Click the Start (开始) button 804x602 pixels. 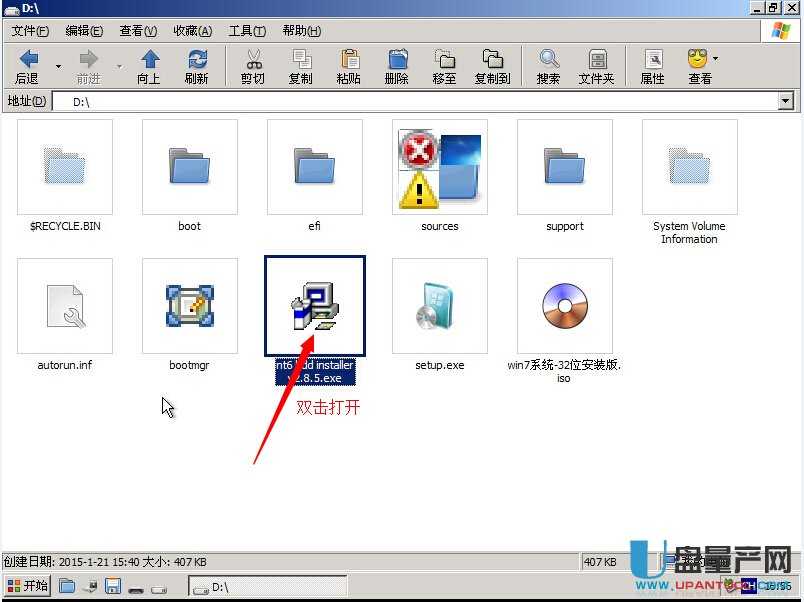point(27,586)
